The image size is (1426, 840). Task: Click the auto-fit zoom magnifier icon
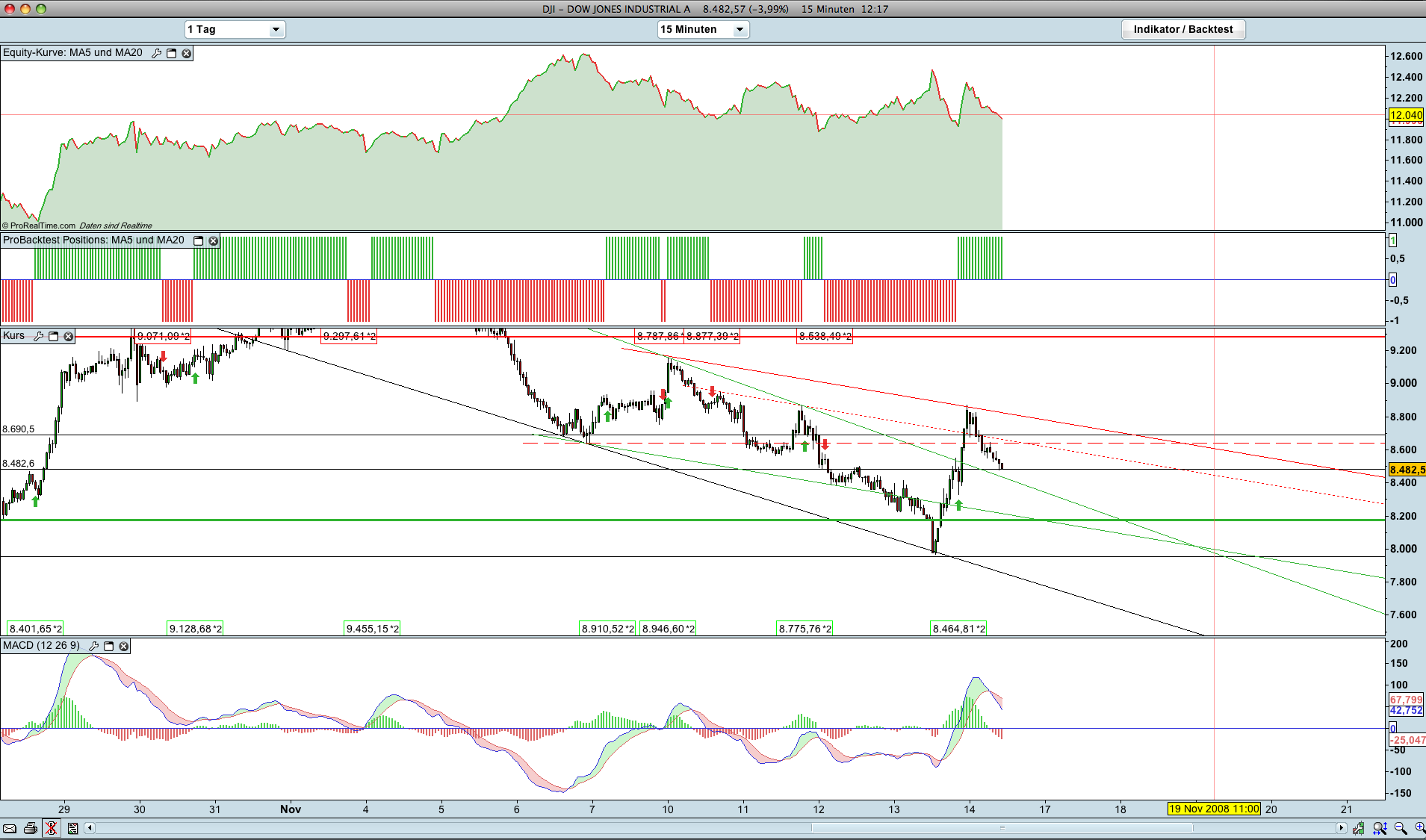1380,828
